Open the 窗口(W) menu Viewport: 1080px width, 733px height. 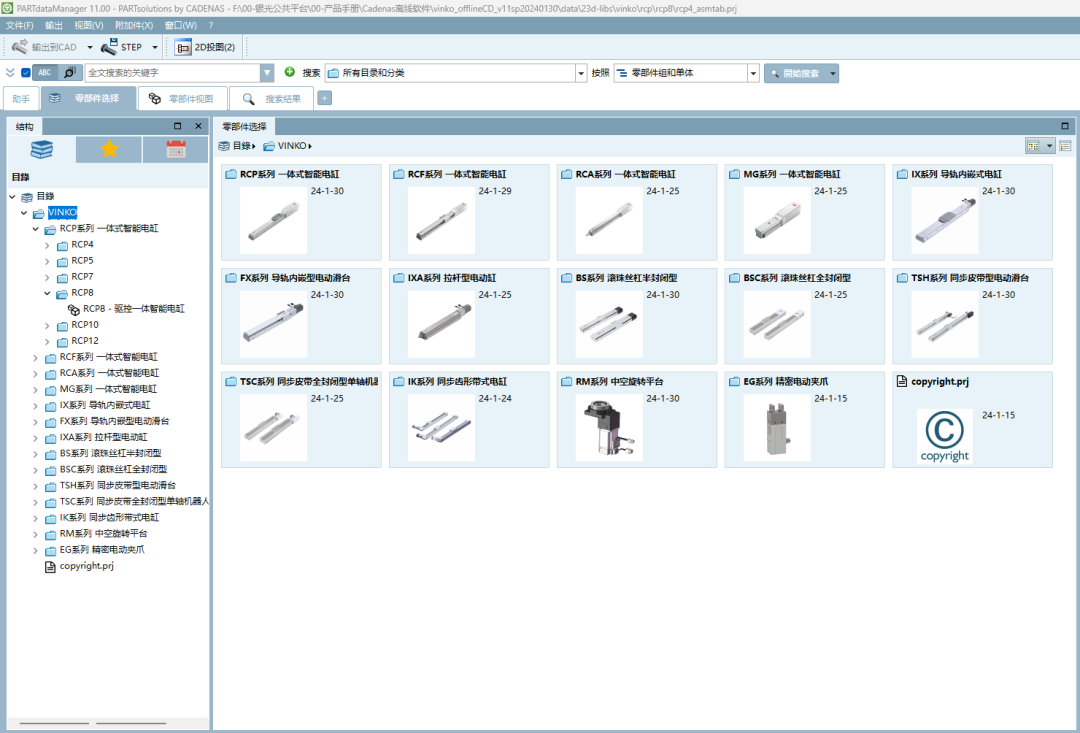point(180,25)
